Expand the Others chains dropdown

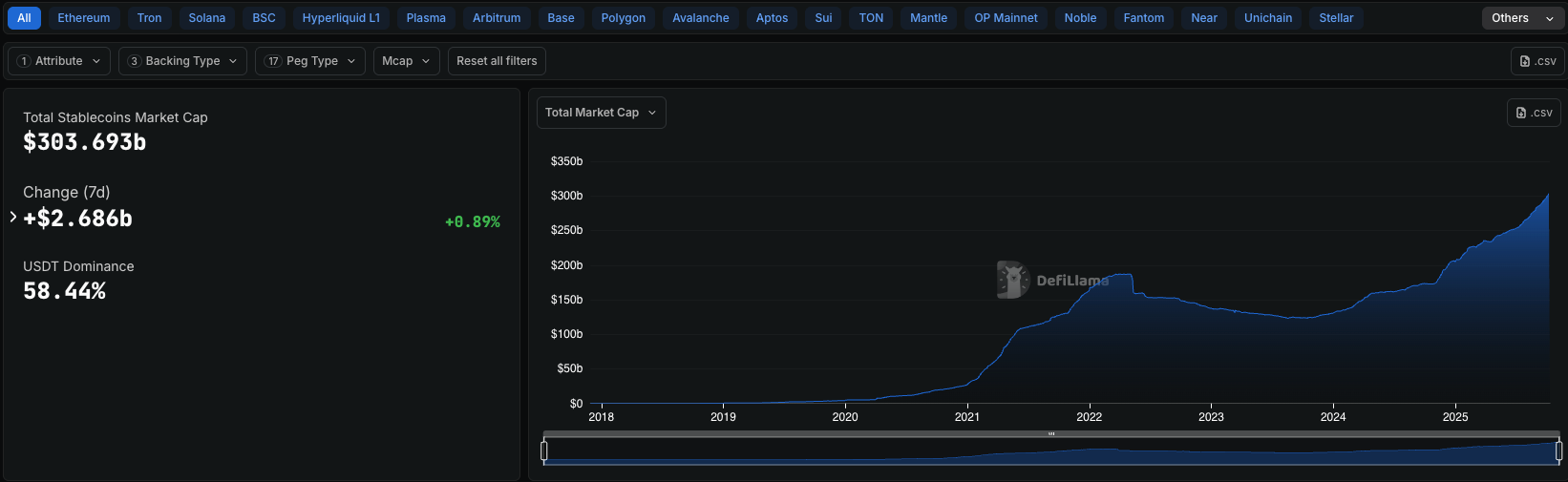(1523, 18)
